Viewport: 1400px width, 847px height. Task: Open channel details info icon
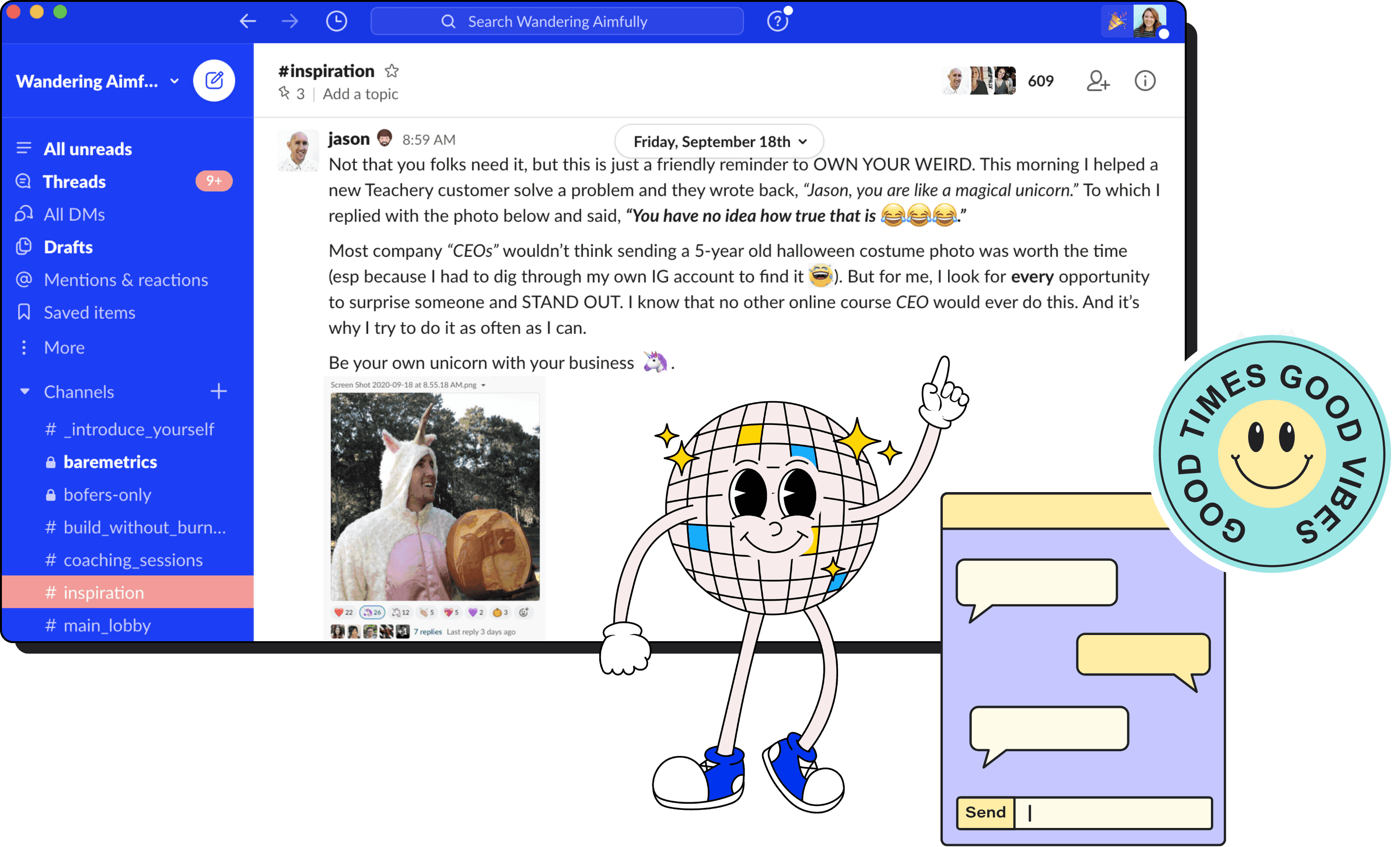click(x=1144, y=81)
